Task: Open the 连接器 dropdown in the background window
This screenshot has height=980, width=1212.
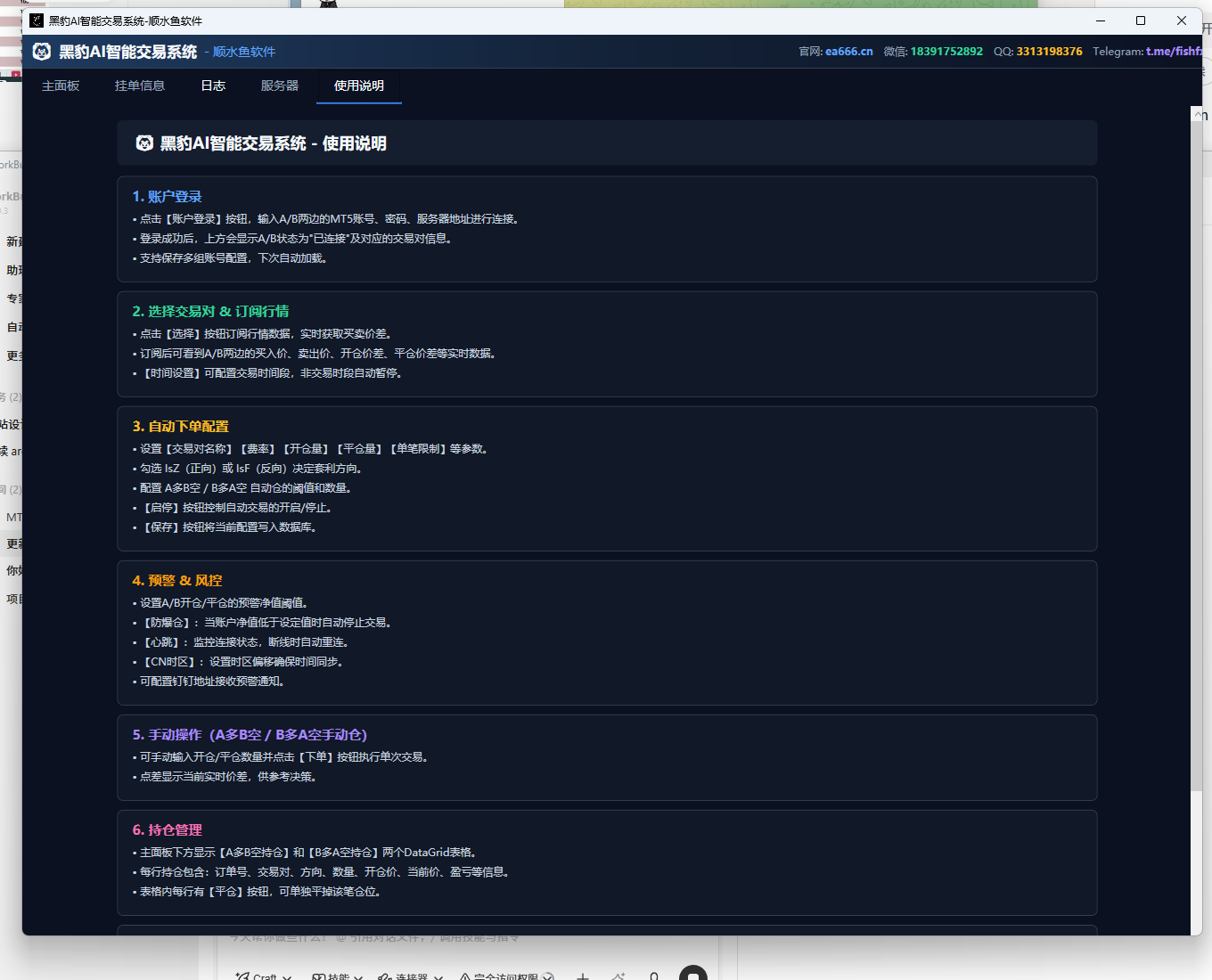Action: [411, 976]
